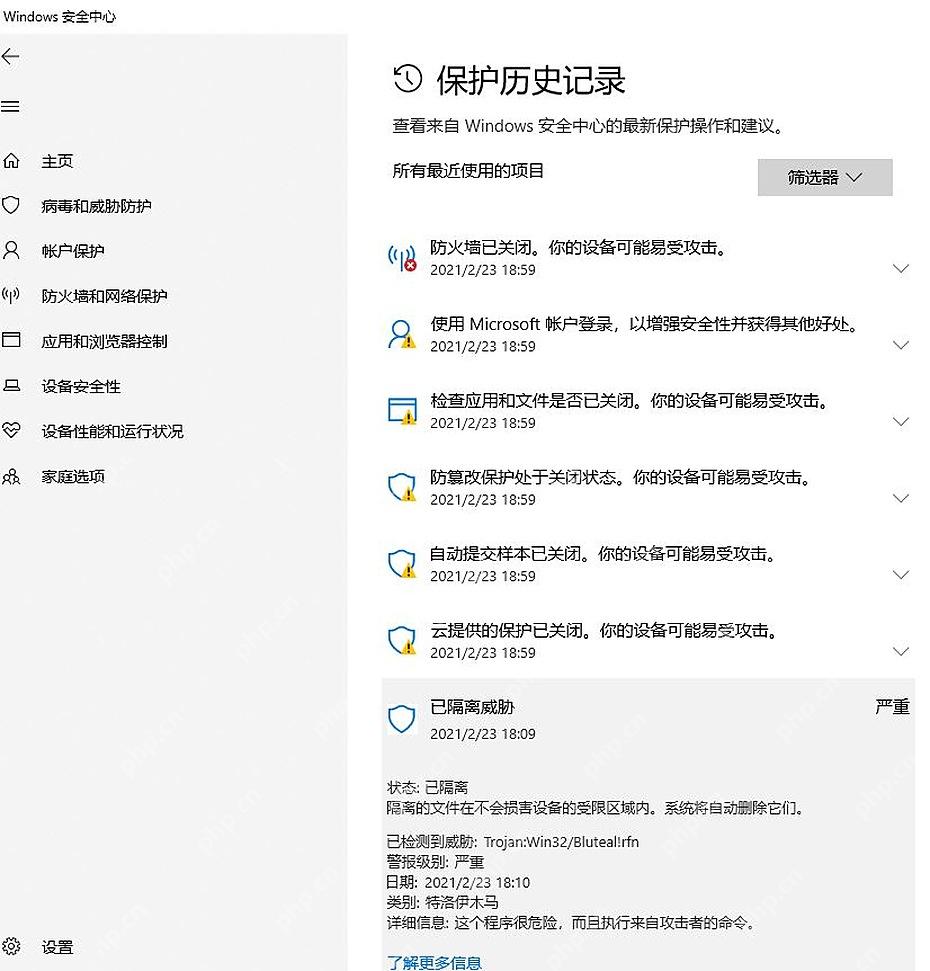Go to 主页 in the sidebar

point(57,161)
